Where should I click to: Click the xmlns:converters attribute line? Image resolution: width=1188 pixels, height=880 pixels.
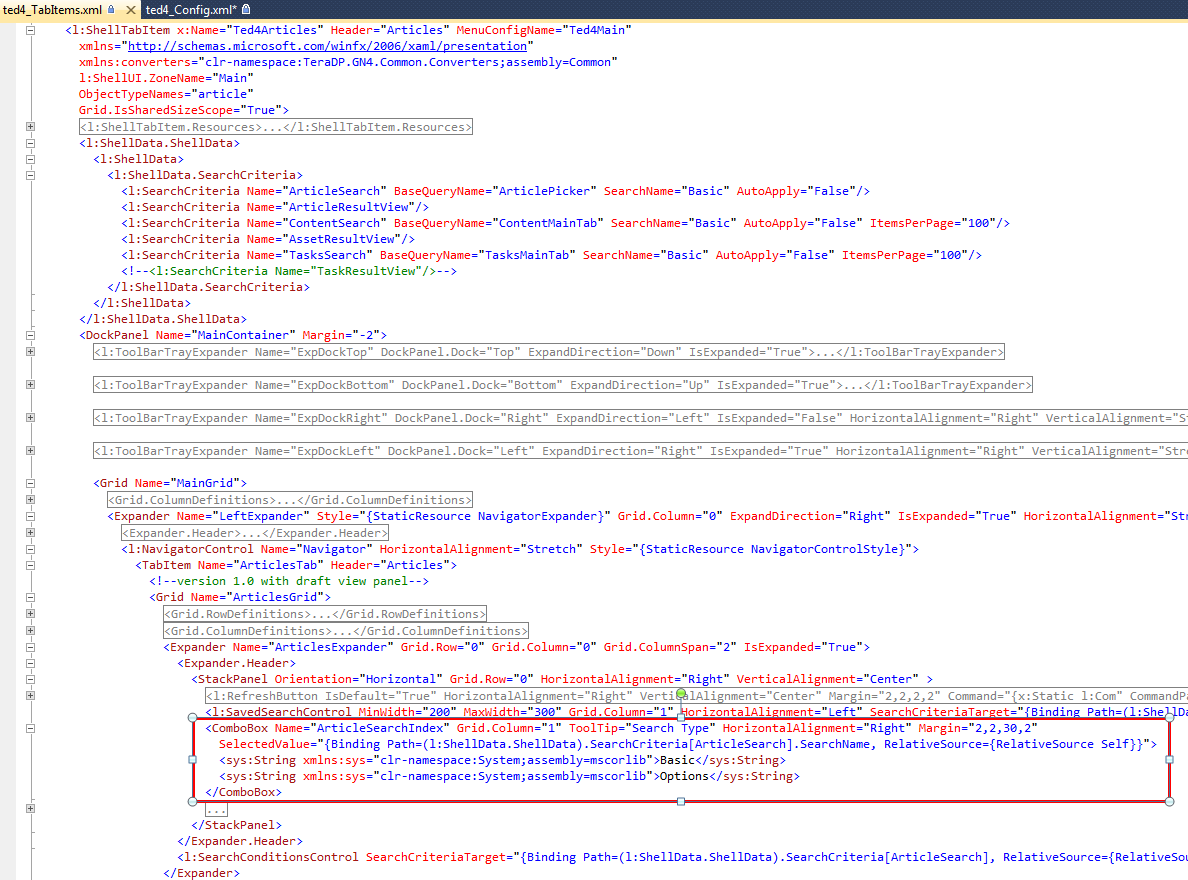click(x=348, y=62)
